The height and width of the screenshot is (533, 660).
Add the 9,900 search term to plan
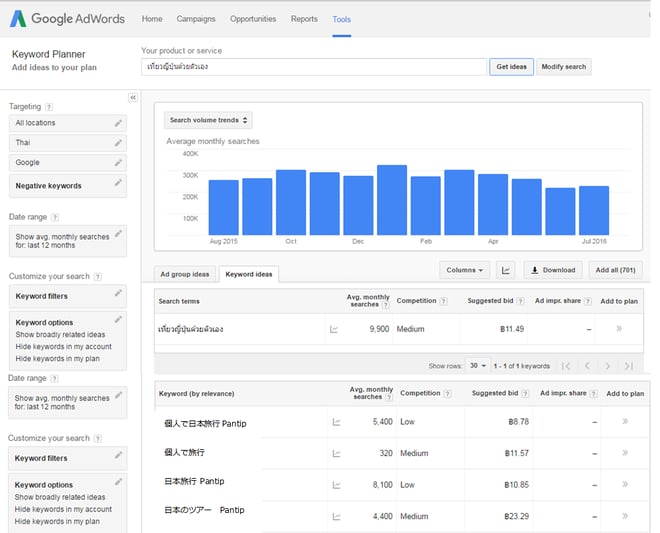tap(619, 328)
